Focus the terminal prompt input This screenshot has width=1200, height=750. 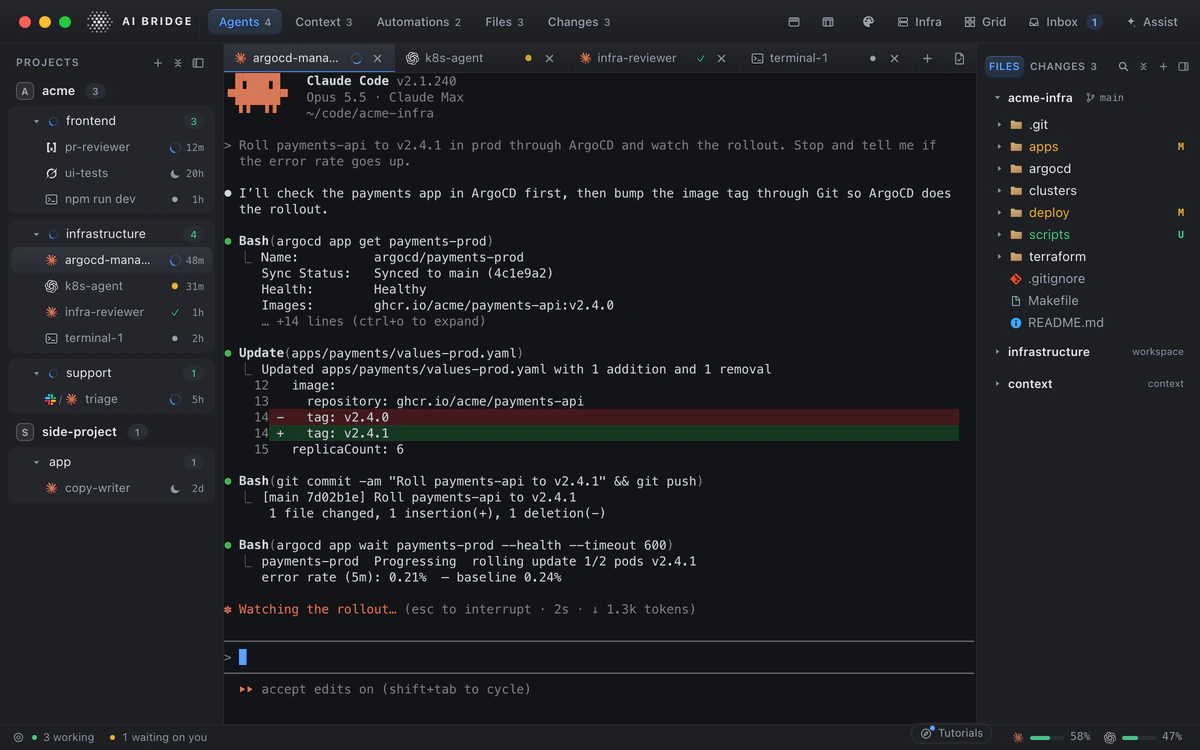(599, 657)
